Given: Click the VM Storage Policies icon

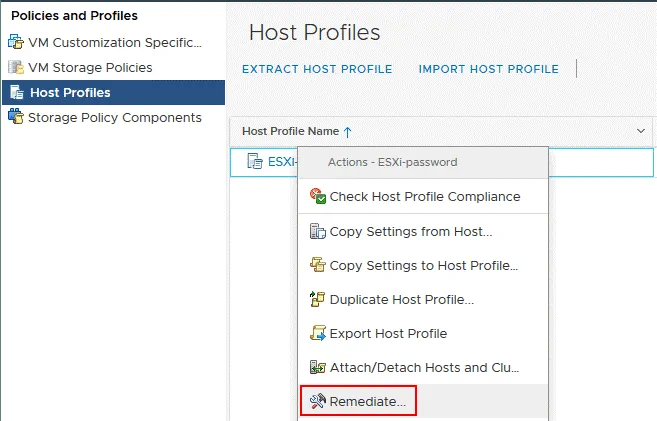Looking at the screenshot, I should coord(15,68).
